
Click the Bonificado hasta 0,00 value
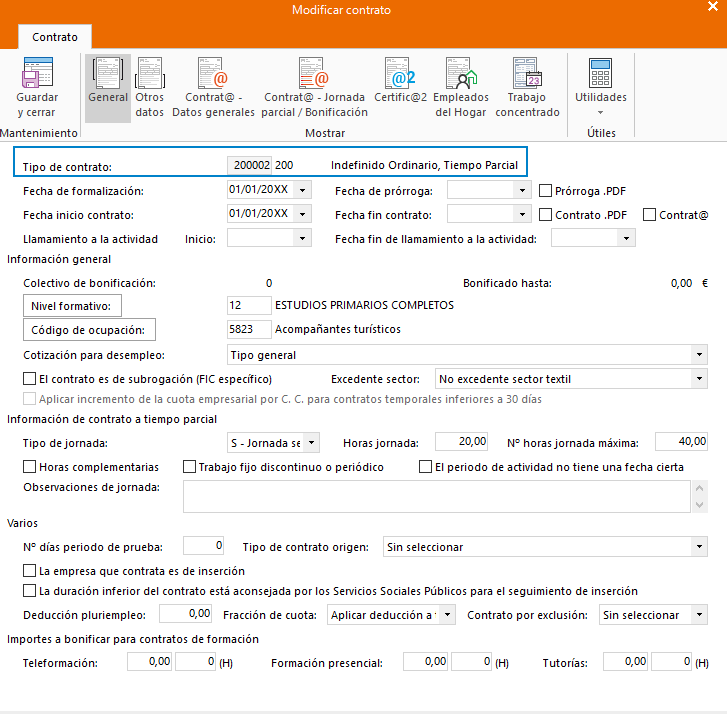coord(681,283)
